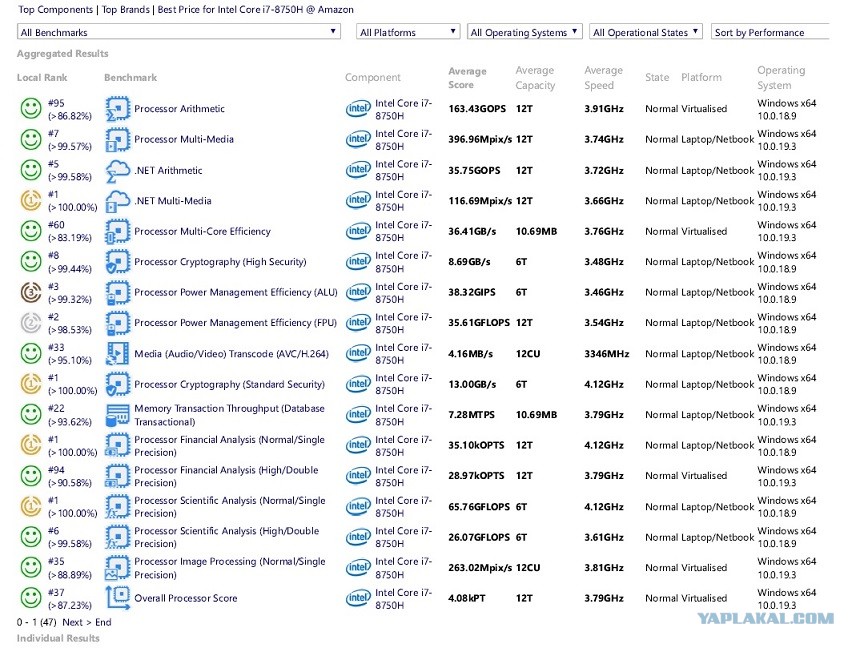Click the Media Transcode film icon

point(117,353)
